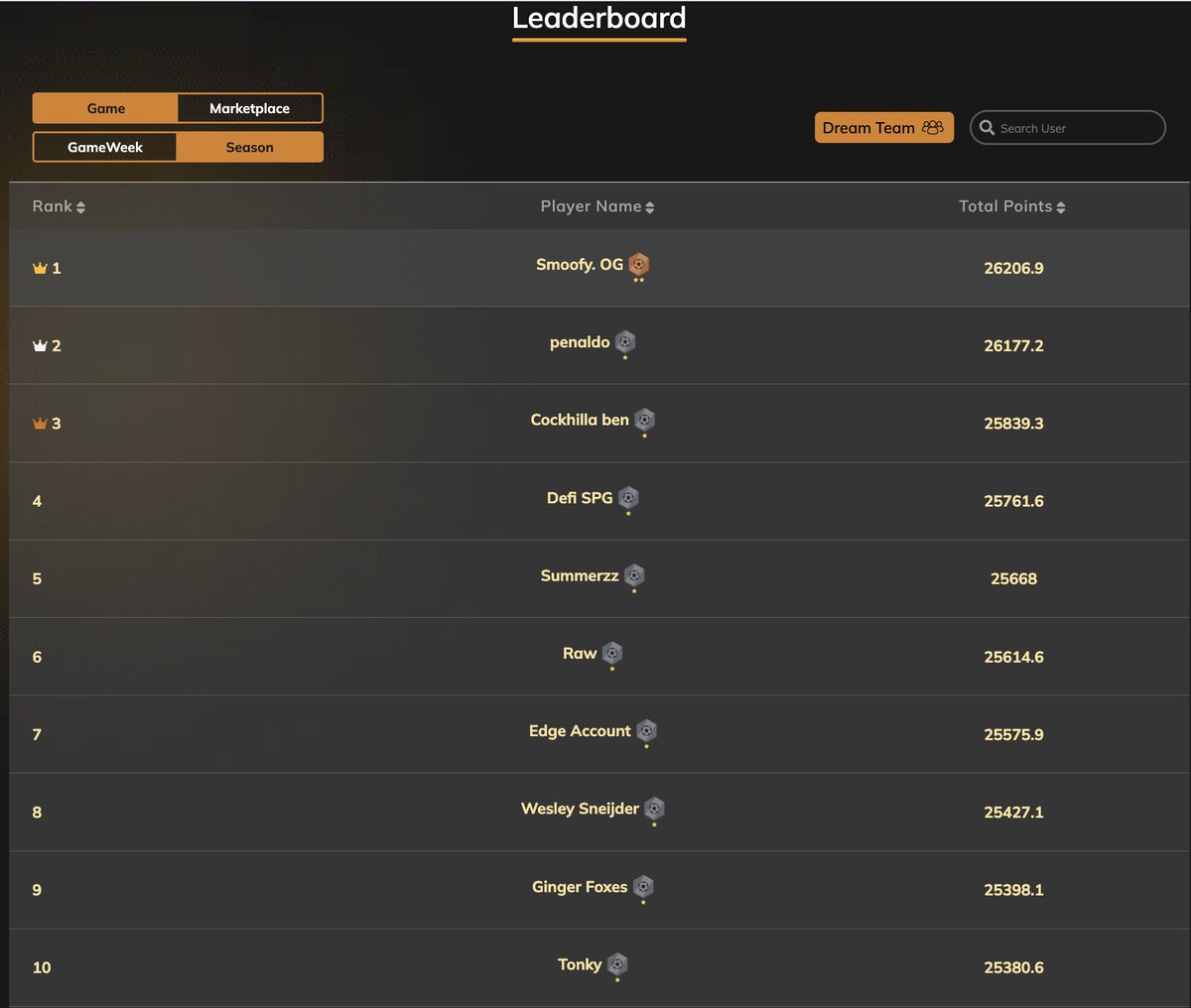The height and width of the screenshot is (1008, 1191).
Task: Click rank number 4
Action: point(37,501)
